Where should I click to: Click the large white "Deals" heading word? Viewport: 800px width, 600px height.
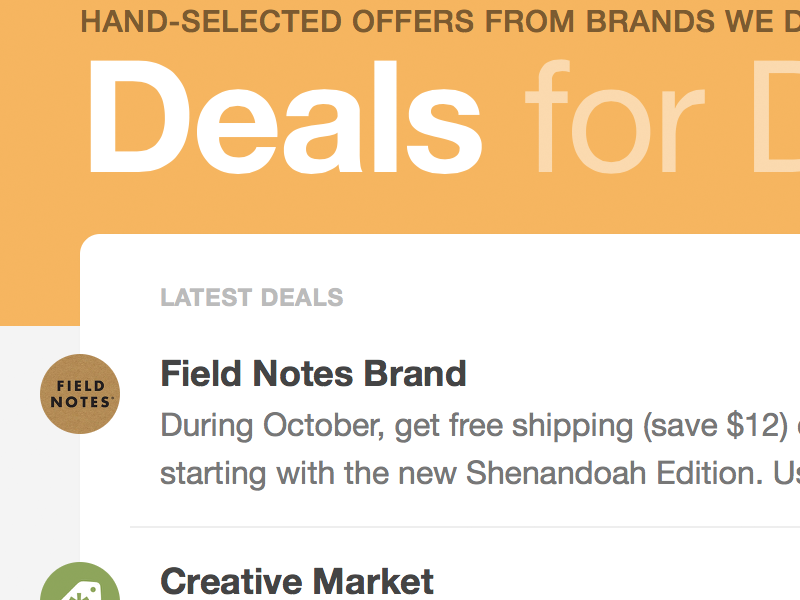[x=286, y=120]
